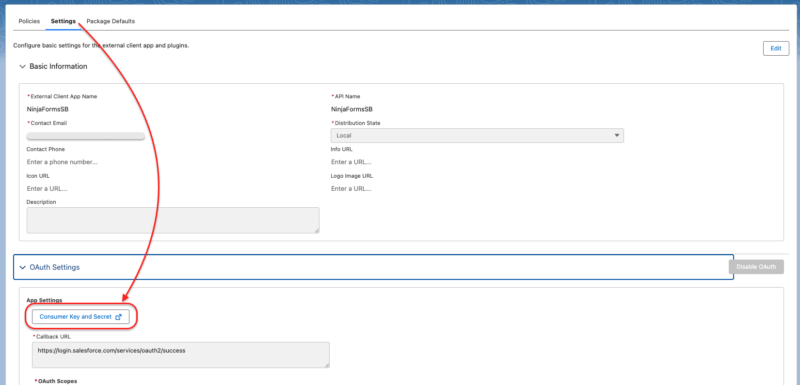
Task: Open the Package Defaults tab
Action: pyautogui.click(x=111, y=21)
